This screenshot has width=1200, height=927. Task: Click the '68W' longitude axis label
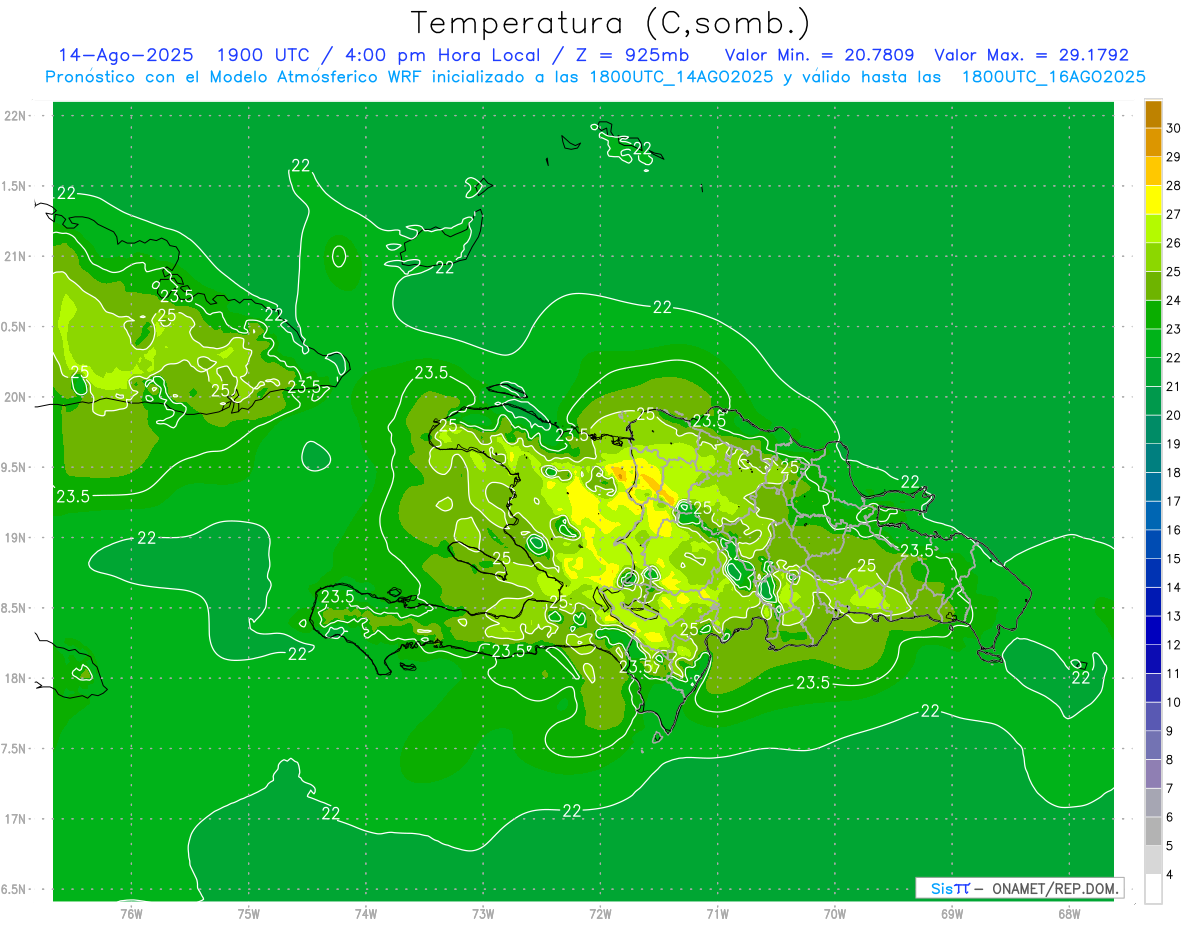1069,913
